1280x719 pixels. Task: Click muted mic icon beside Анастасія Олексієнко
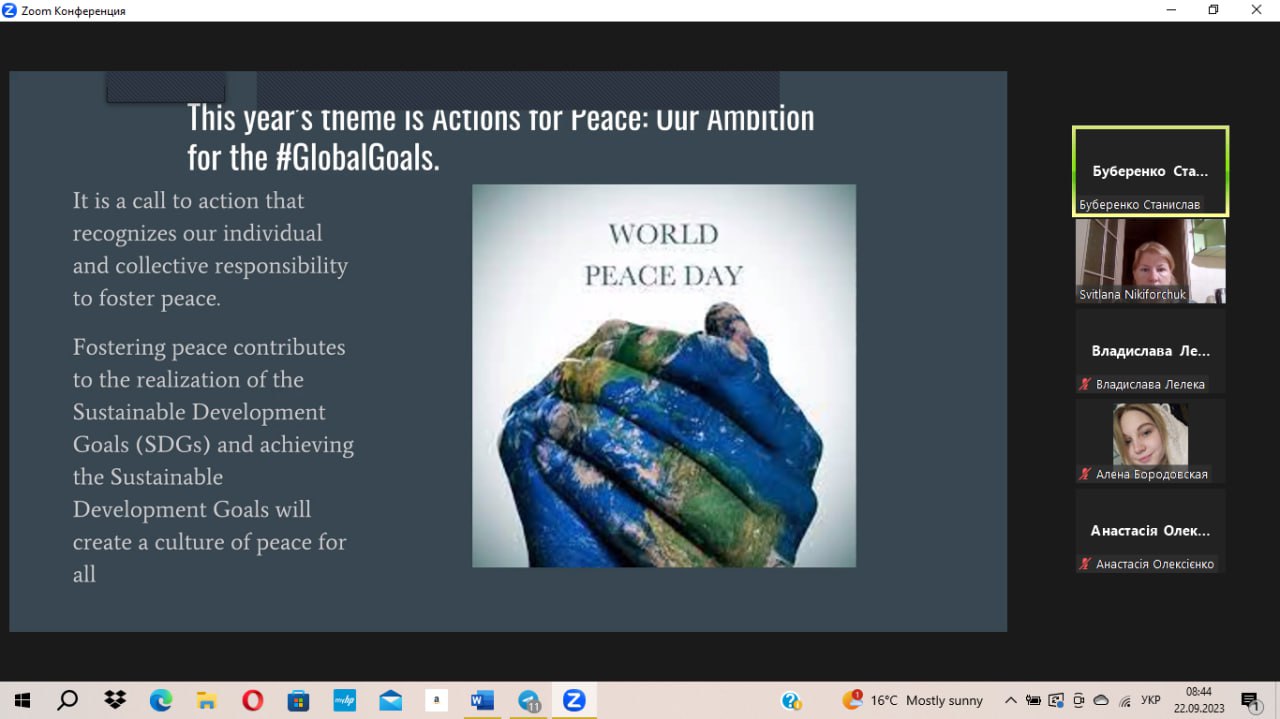tap(1085, 564)
